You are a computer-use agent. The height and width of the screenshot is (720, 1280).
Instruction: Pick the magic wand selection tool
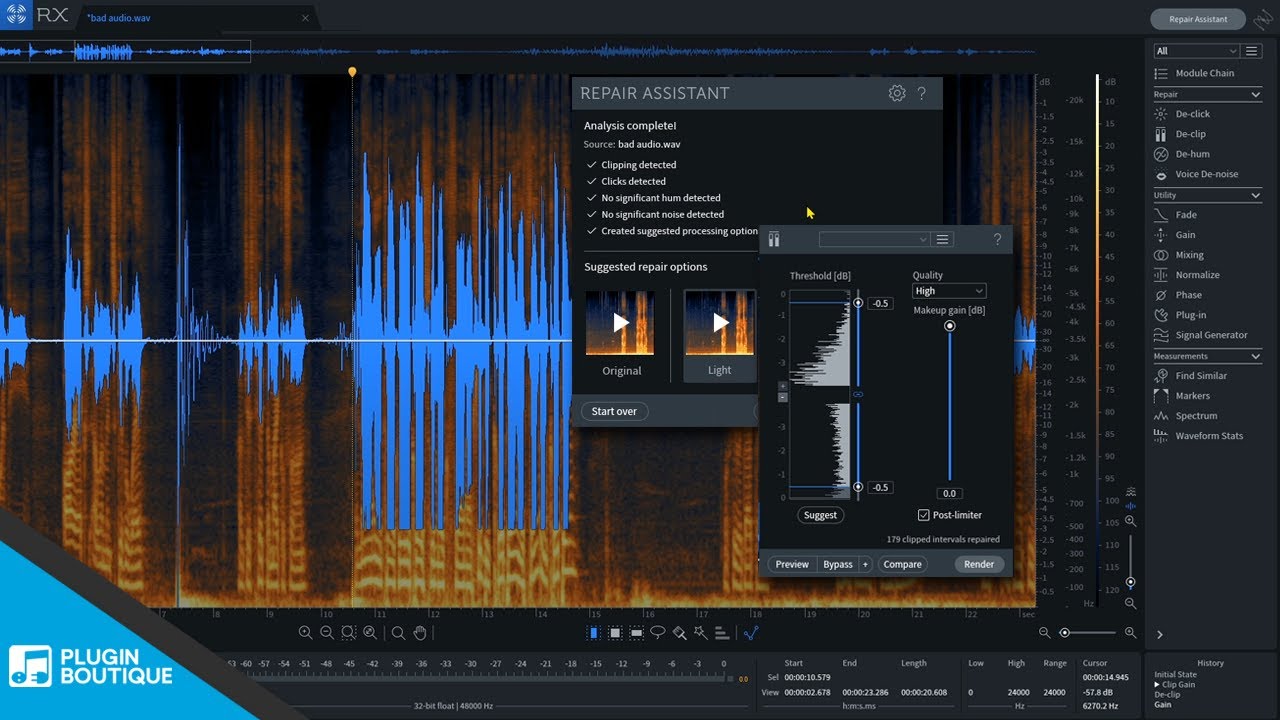point(700,632)
